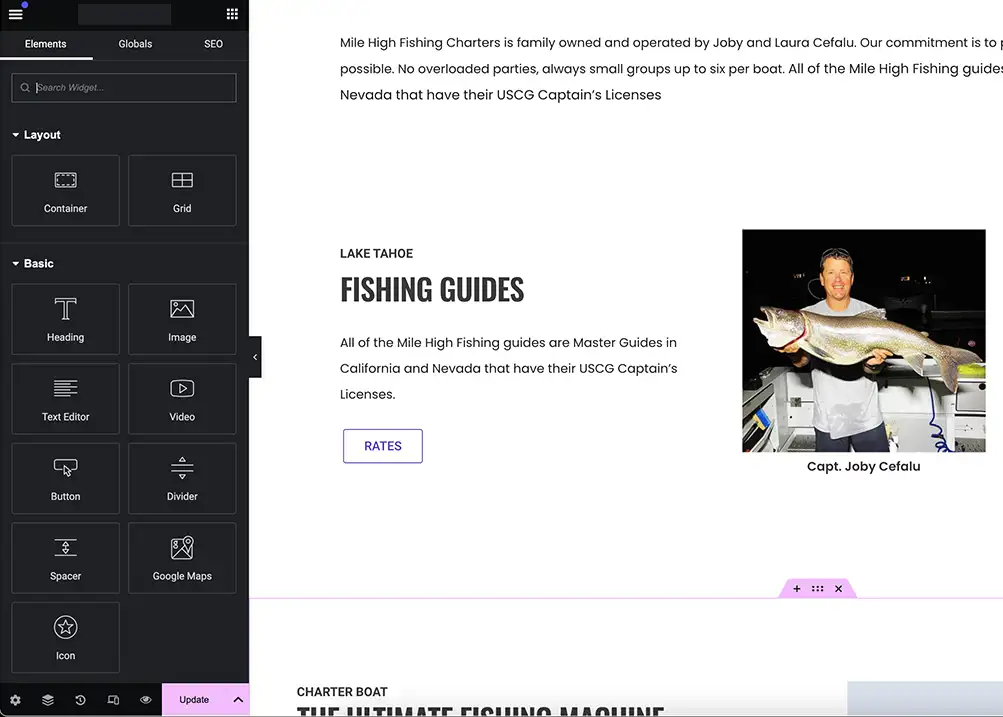The width and height of the screenshot is (1003, 717).
Task: Click the Master Guides paragraph text
Action: point(509,368)
